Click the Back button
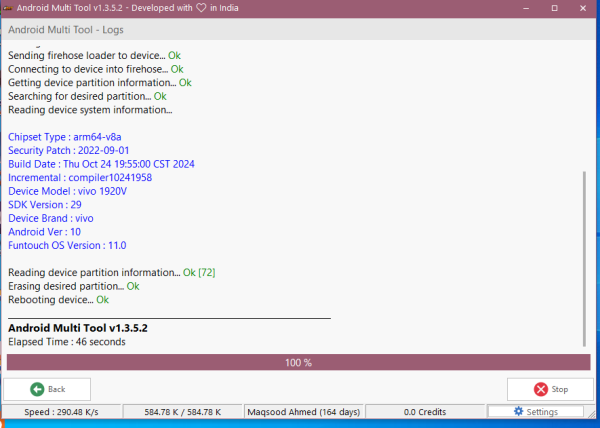Viewport: 600px width, 428px height. (47, 389)
